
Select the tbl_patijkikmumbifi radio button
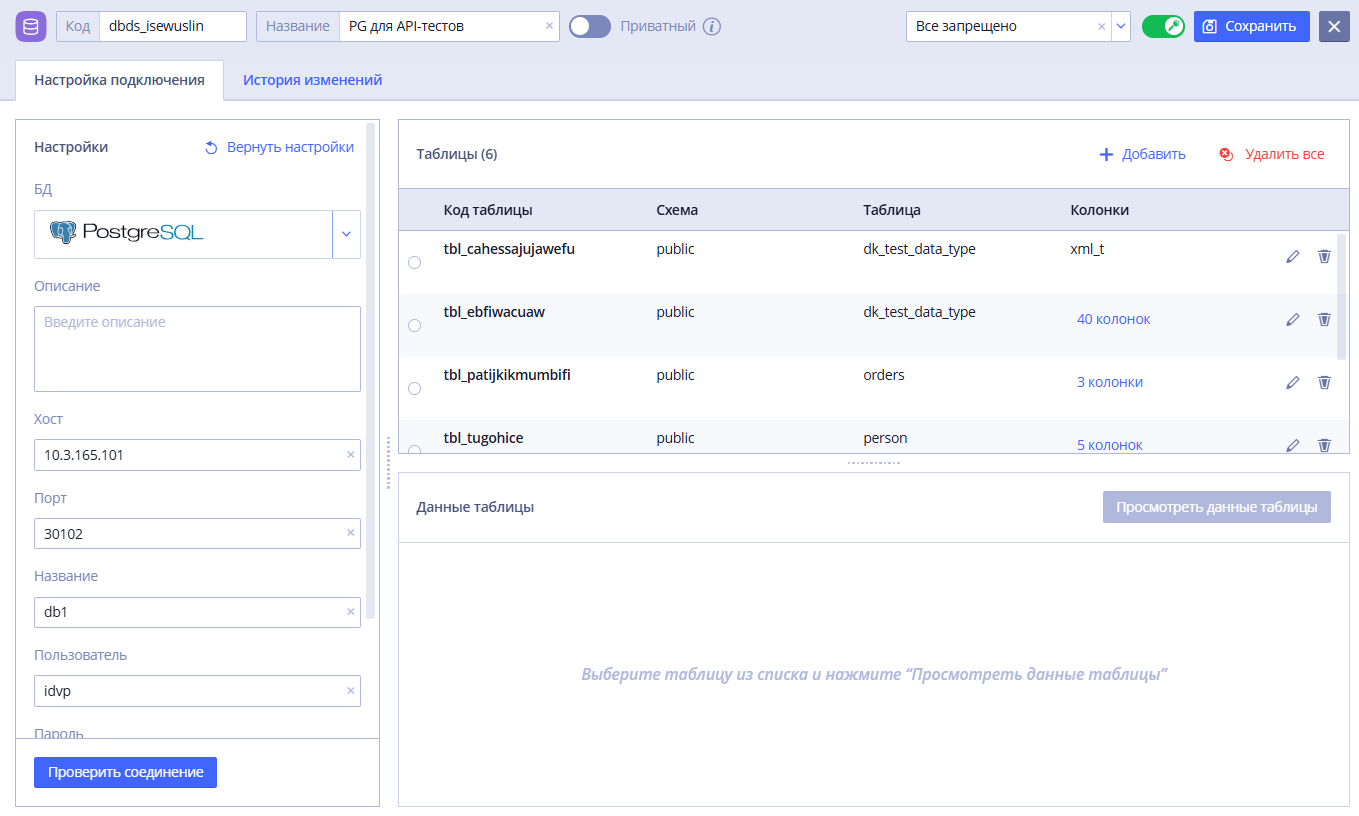[415, 388]
